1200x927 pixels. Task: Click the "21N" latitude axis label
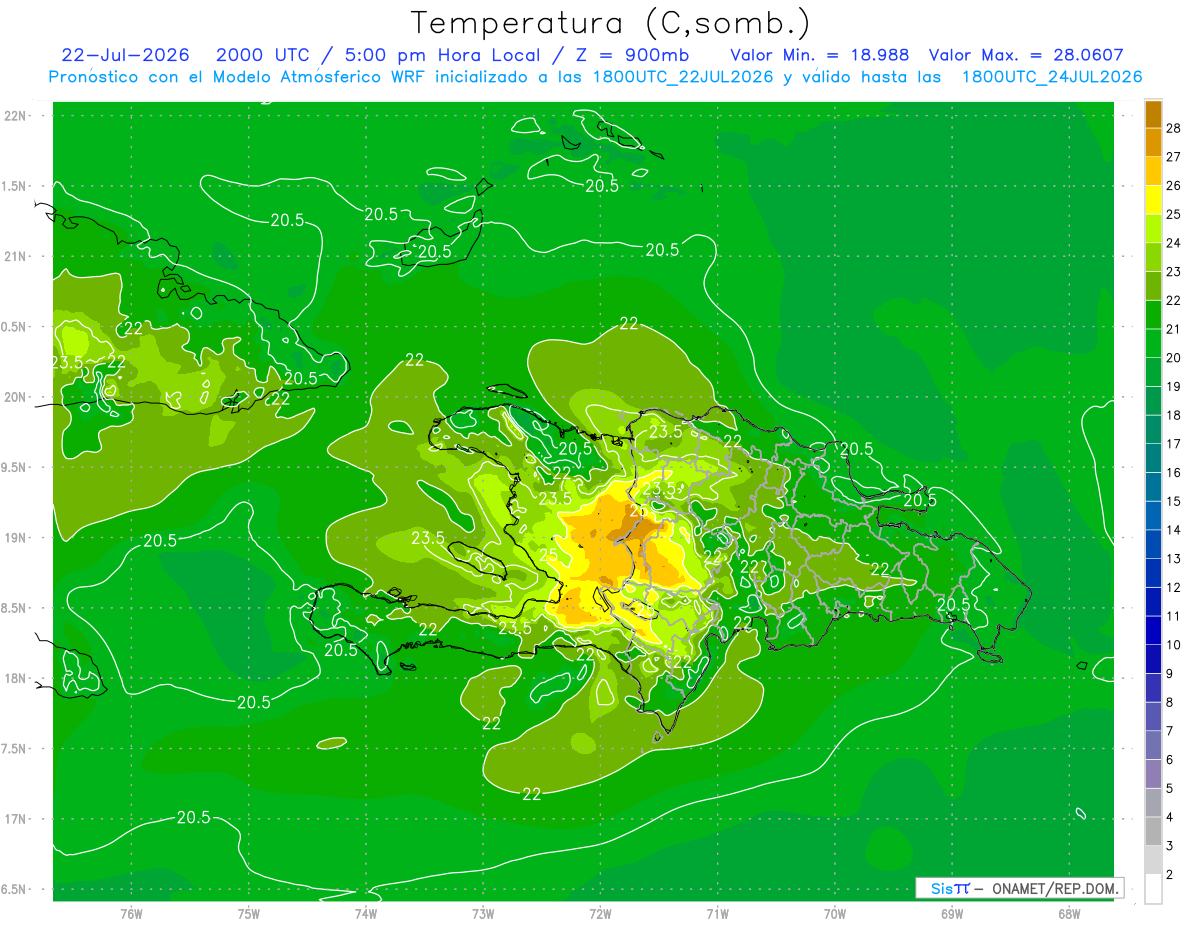pos(17,257)
